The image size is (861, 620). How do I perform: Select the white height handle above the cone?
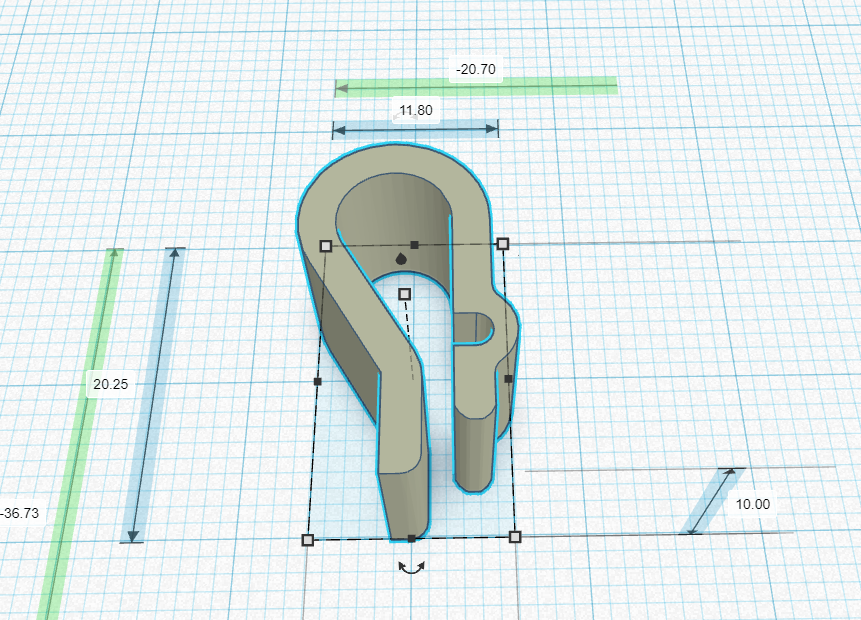tap(405, 294)
